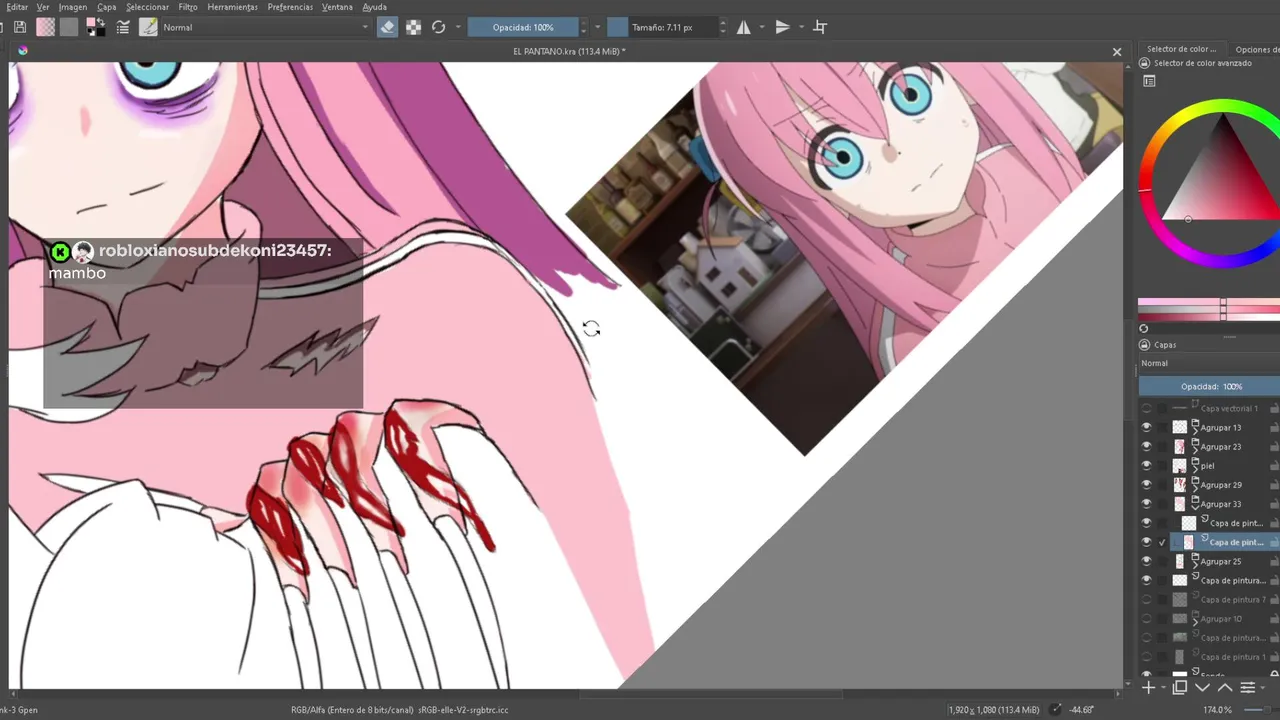Hide the Agrupar 29 layer

(x=1146, y=485)
